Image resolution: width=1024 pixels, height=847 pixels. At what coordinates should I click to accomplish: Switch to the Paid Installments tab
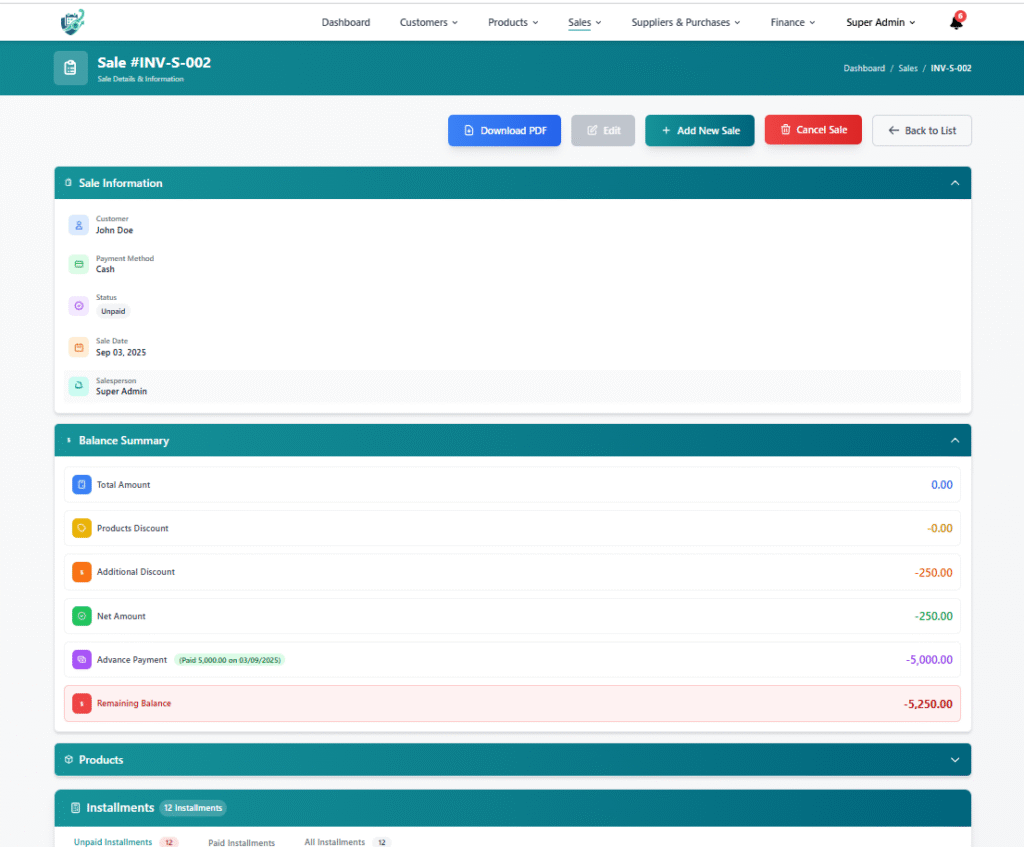(241, 842)
